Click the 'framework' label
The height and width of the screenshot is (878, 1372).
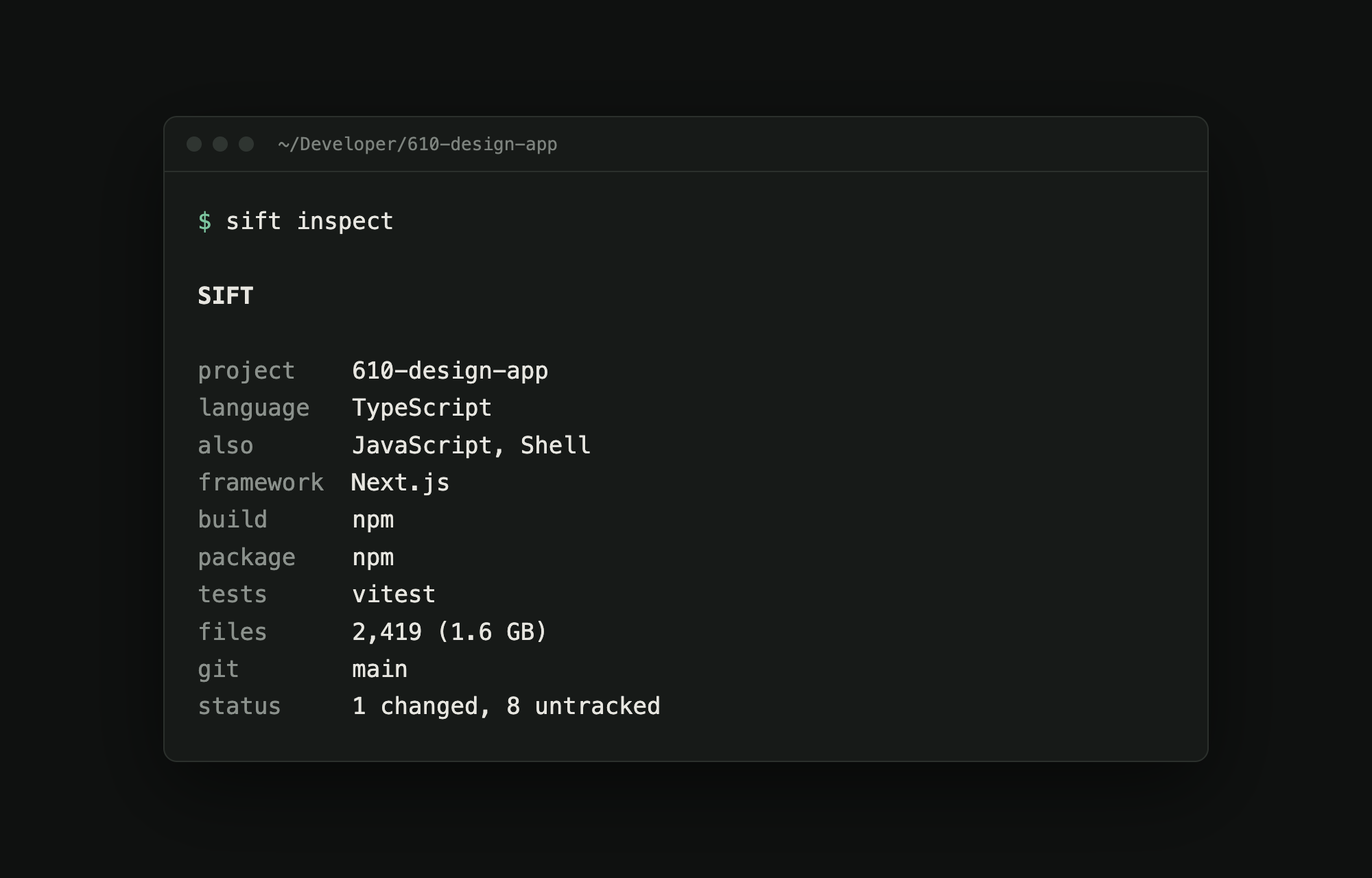(x=261, y=483)
